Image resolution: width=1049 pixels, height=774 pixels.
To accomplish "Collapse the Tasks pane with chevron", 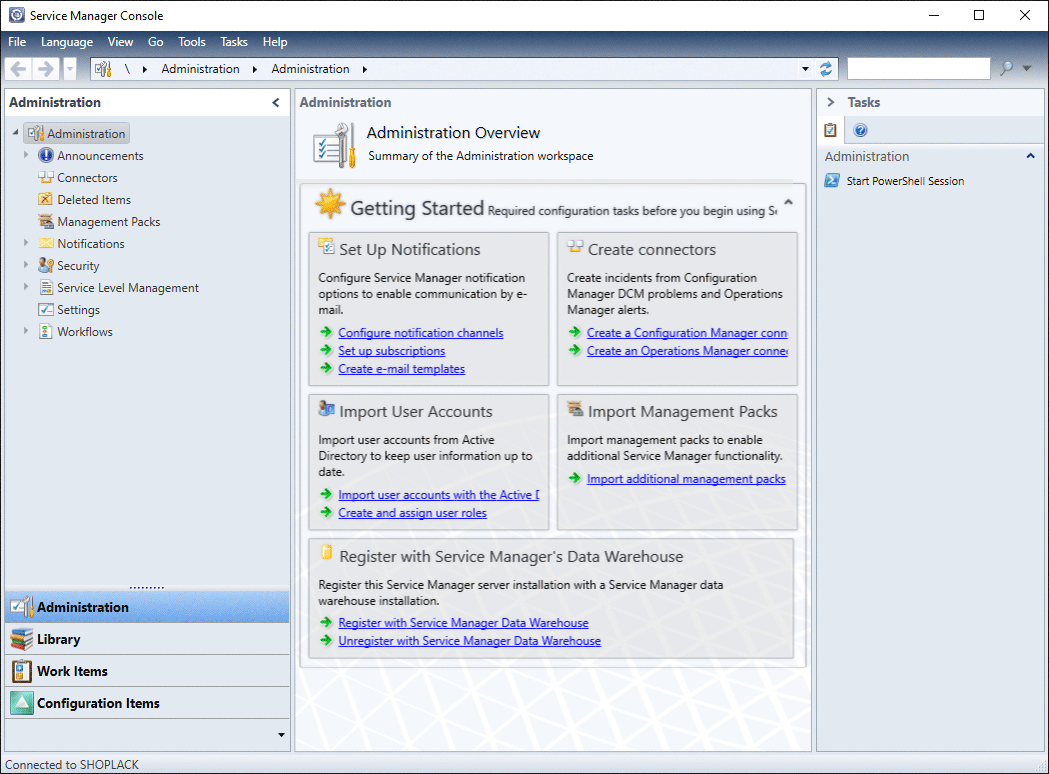I will point(831,102).
